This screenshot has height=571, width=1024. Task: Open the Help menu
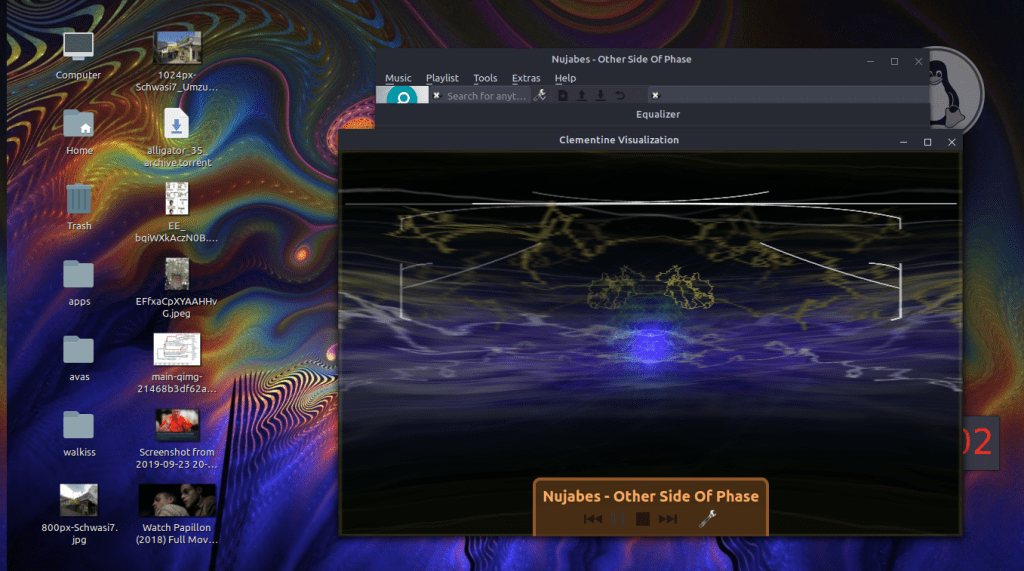565,78
